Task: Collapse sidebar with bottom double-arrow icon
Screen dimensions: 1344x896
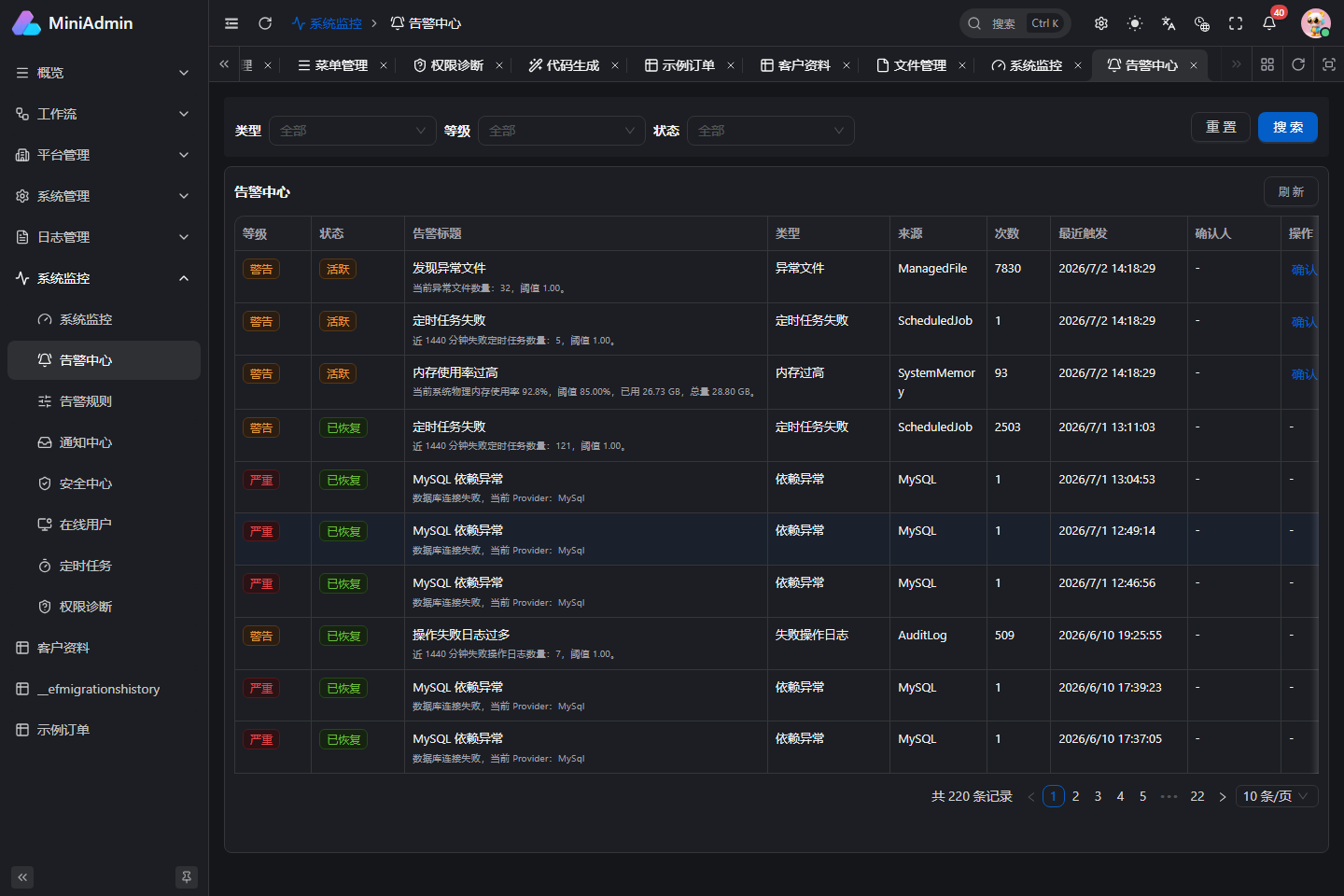Action: click(x=22, y=877)
